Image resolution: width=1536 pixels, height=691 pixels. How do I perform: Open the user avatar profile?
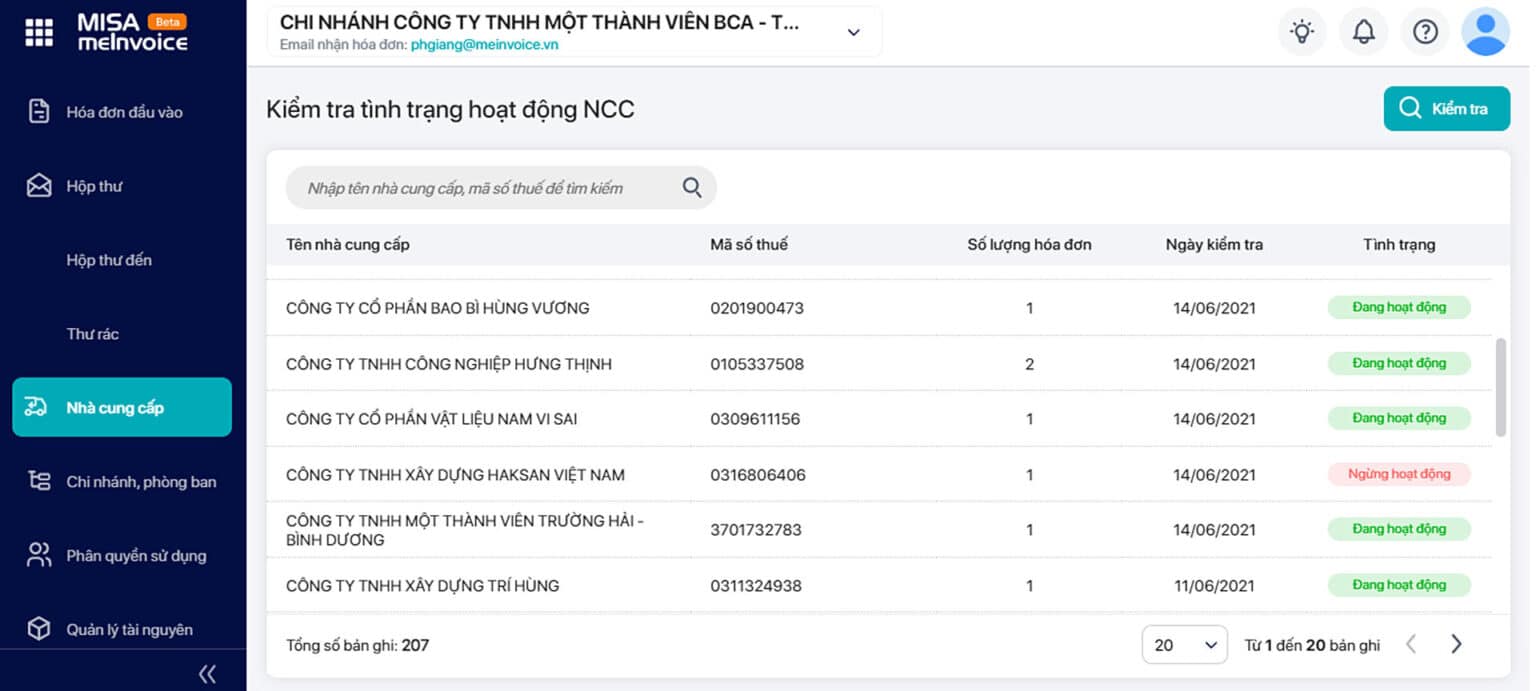[1486, 32]
